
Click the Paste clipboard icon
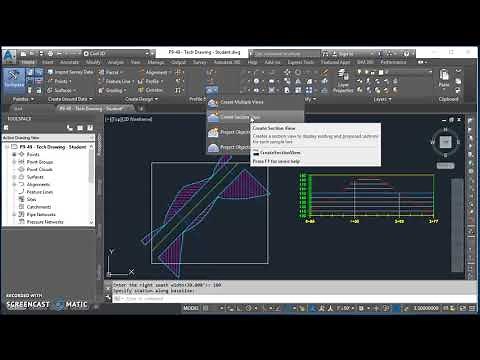click(x=444, y=75)
